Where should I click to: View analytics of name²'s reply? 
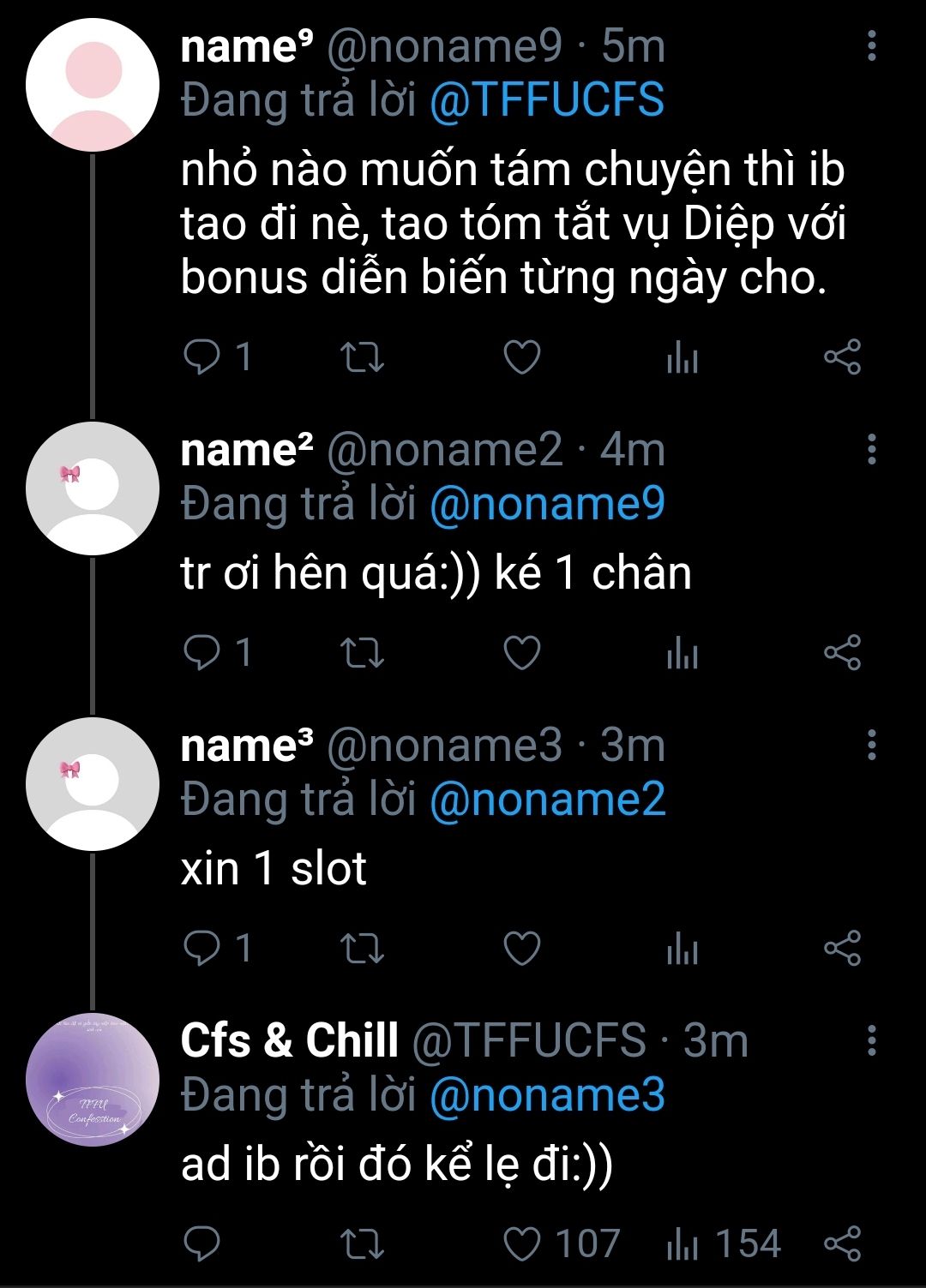(682, 654)
